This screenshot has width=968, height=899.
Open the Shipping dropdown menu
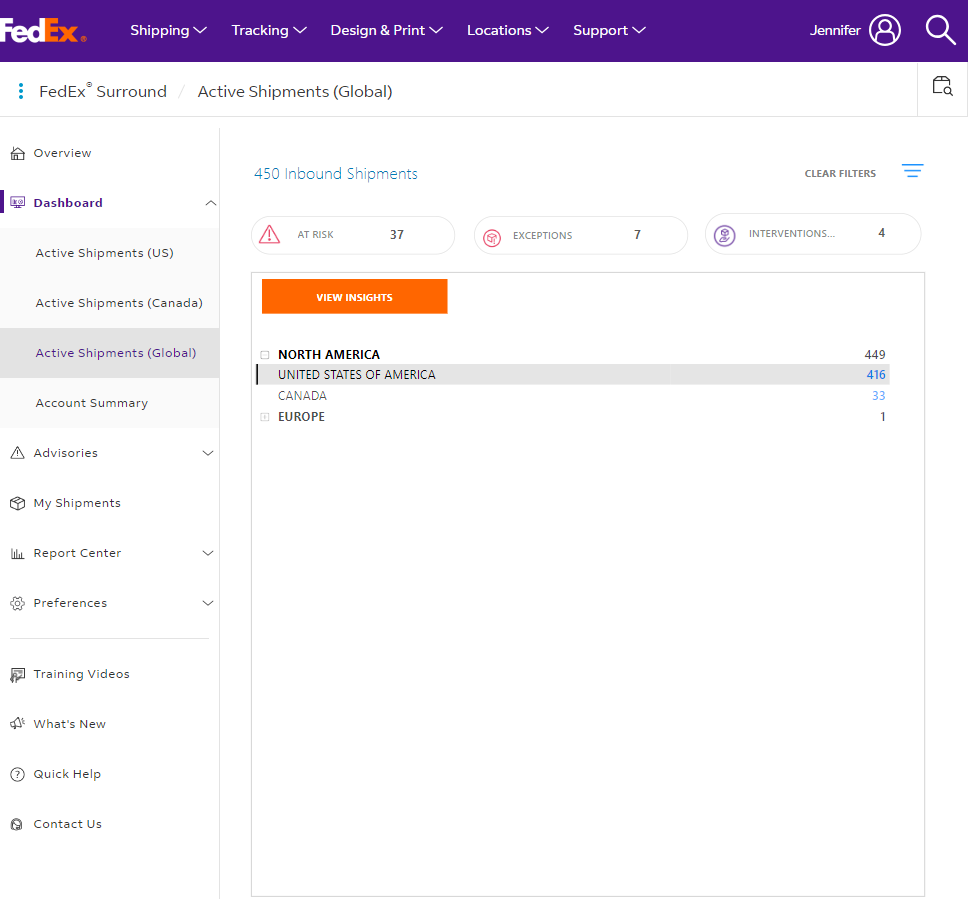(169, 30)
